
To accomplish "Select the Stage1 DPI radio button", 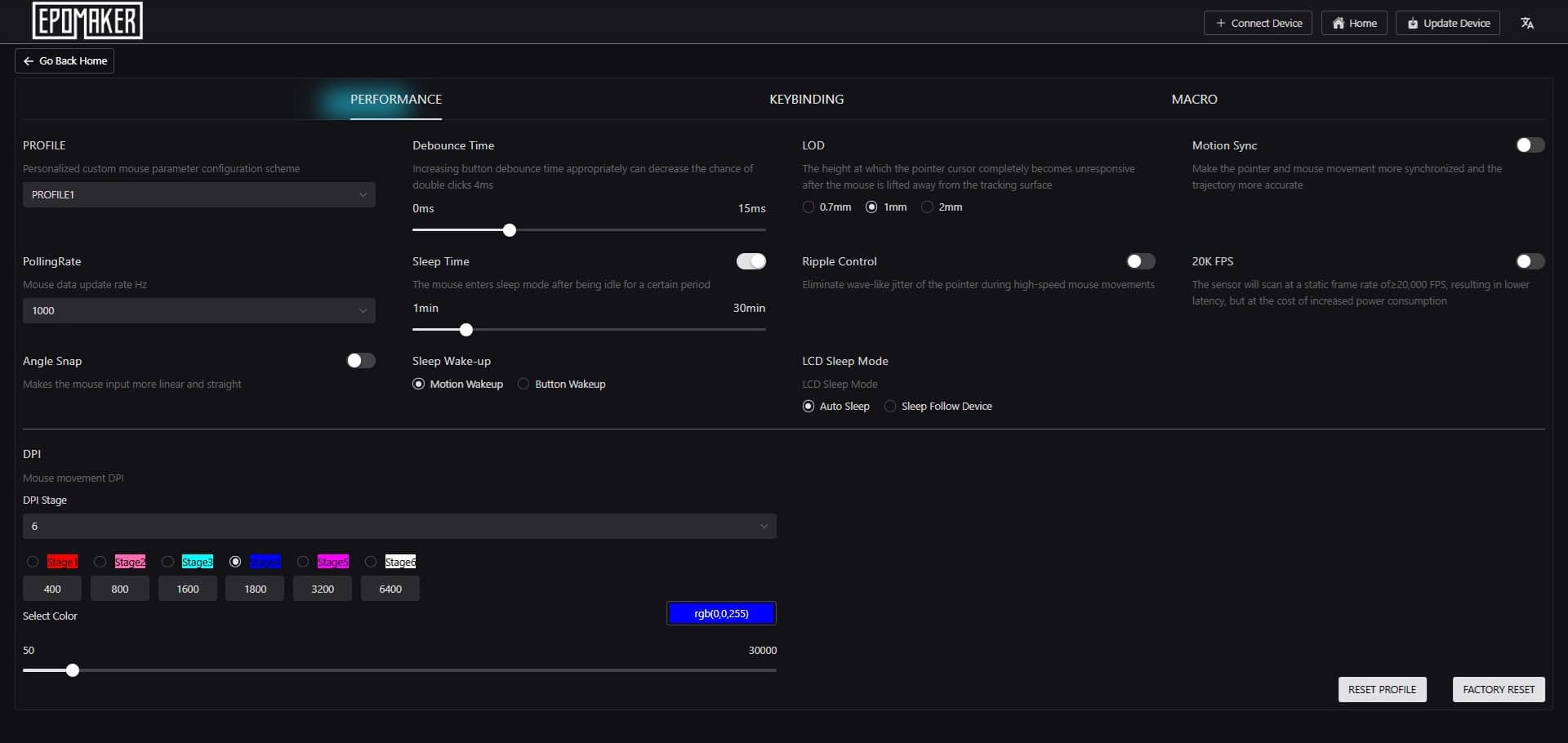I will (x=33, y=562).
